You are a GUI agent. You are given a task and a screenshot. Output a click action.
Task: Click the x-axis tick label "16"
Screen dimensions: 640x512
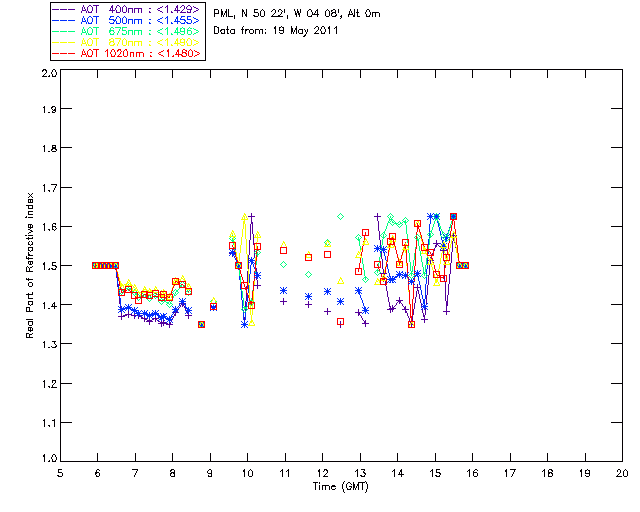(472, 473)
